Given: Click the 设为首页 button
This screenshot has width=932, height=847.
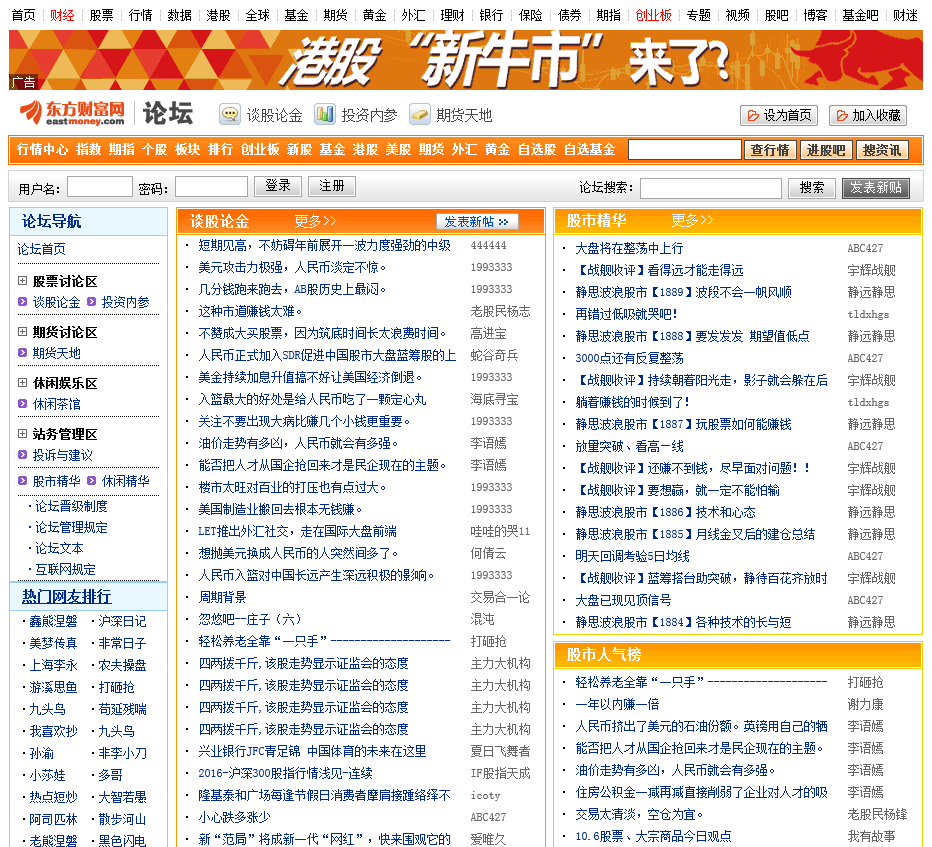Looking at the screenshot, I should pyautogui.click(x=779, y=115).
